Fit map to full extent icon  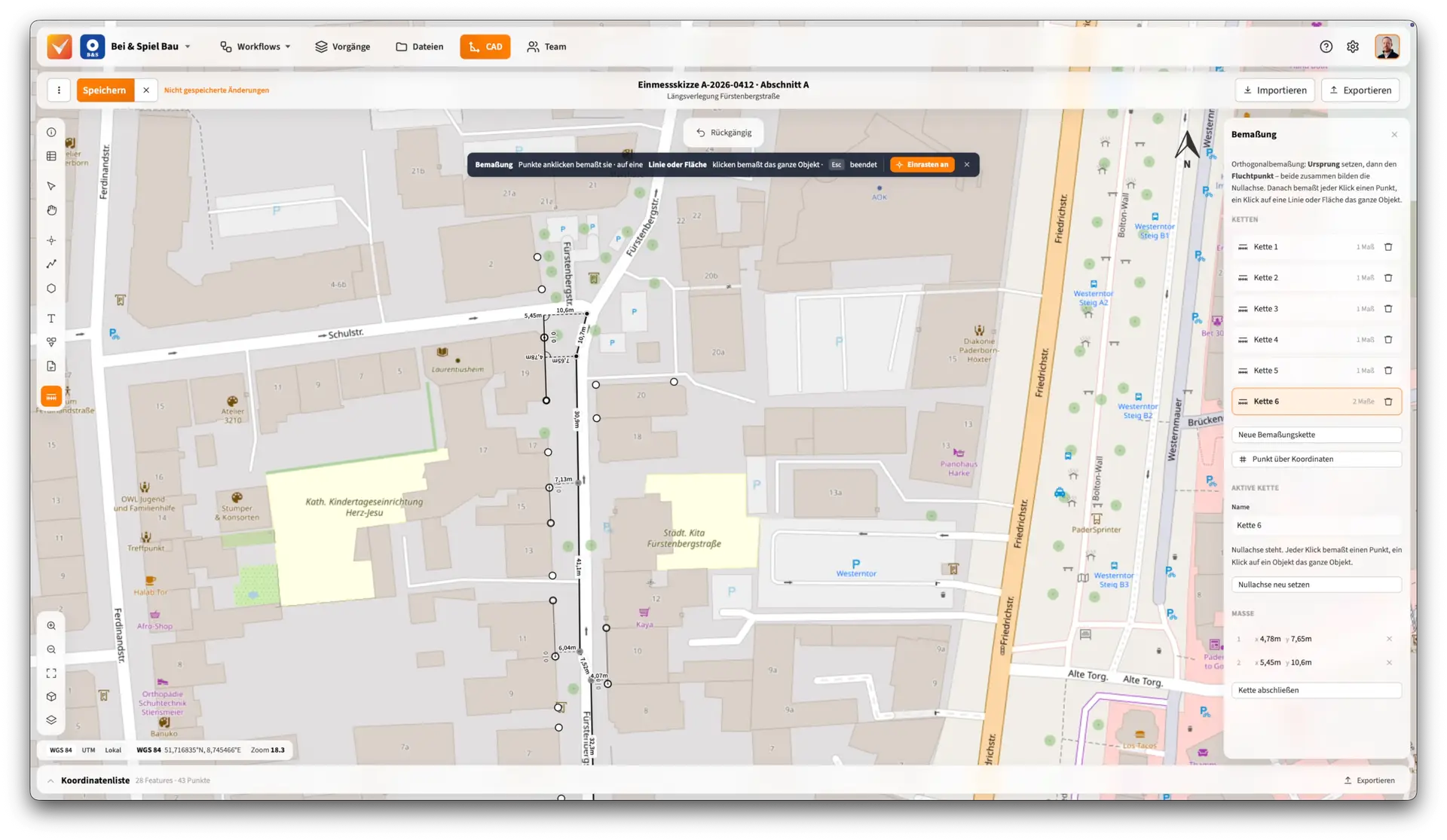pyautogui.click(x=51, y=674)
